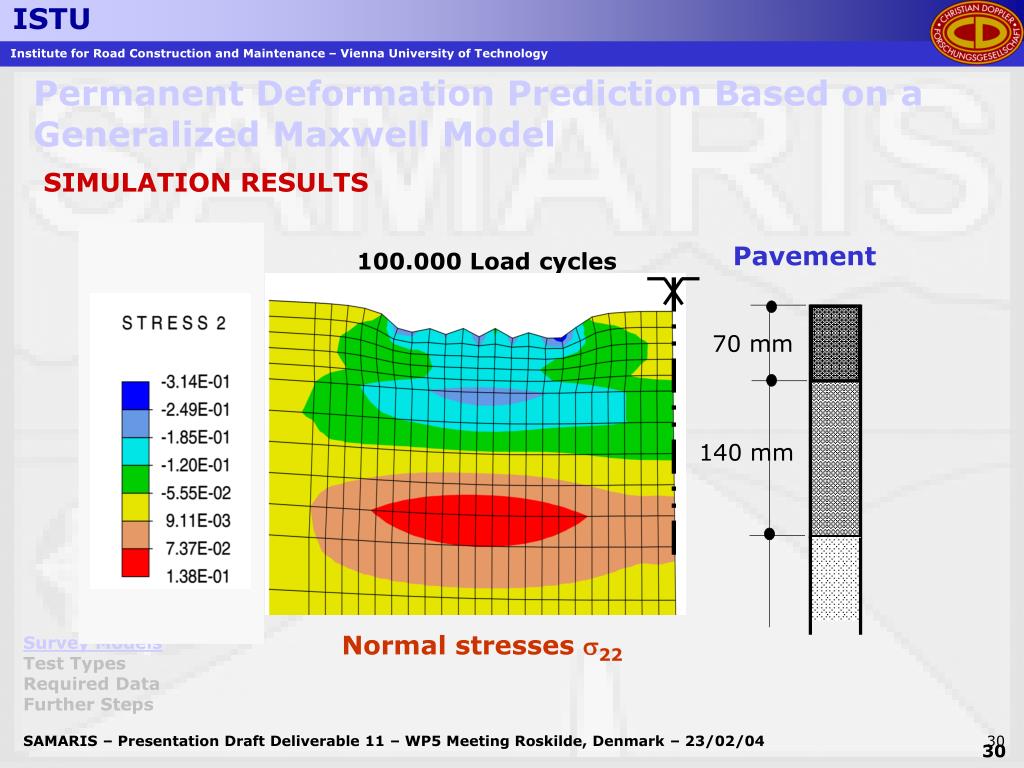The height and width of the screenshot is (768, 1024).
Task: Select the 100.000 Load cycles label
Action: pos(487,261)
